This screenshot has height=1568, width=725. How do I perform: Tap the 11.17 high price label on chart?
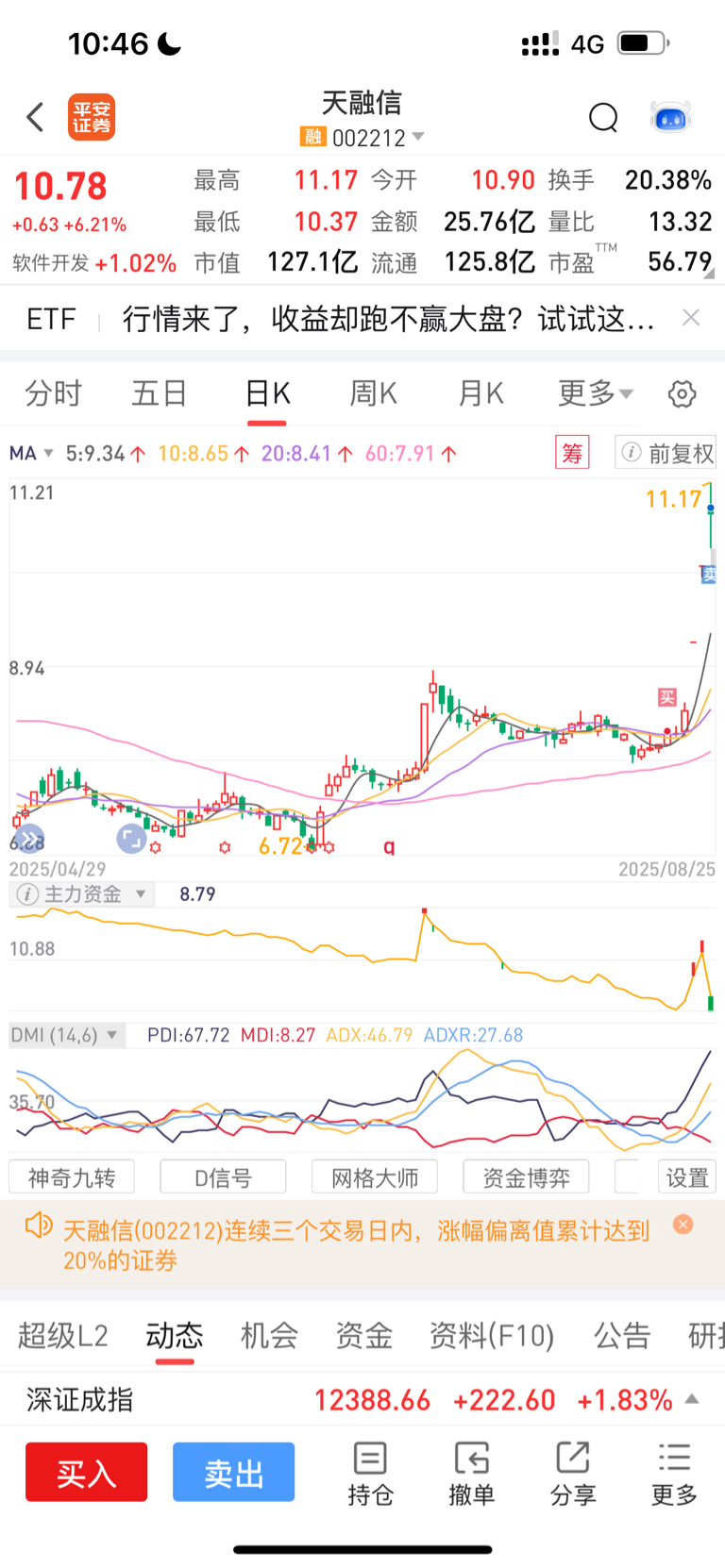tap(674, 498)
